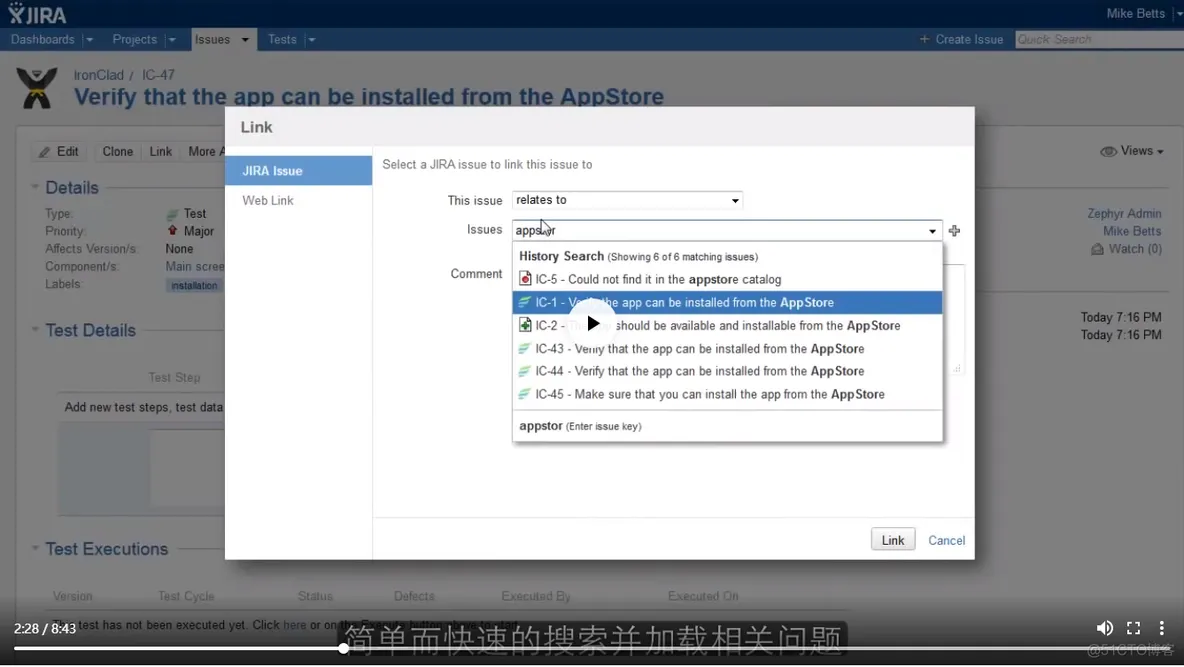Select the Web Link tab
Screen dimensions: 1184x667
268,200
